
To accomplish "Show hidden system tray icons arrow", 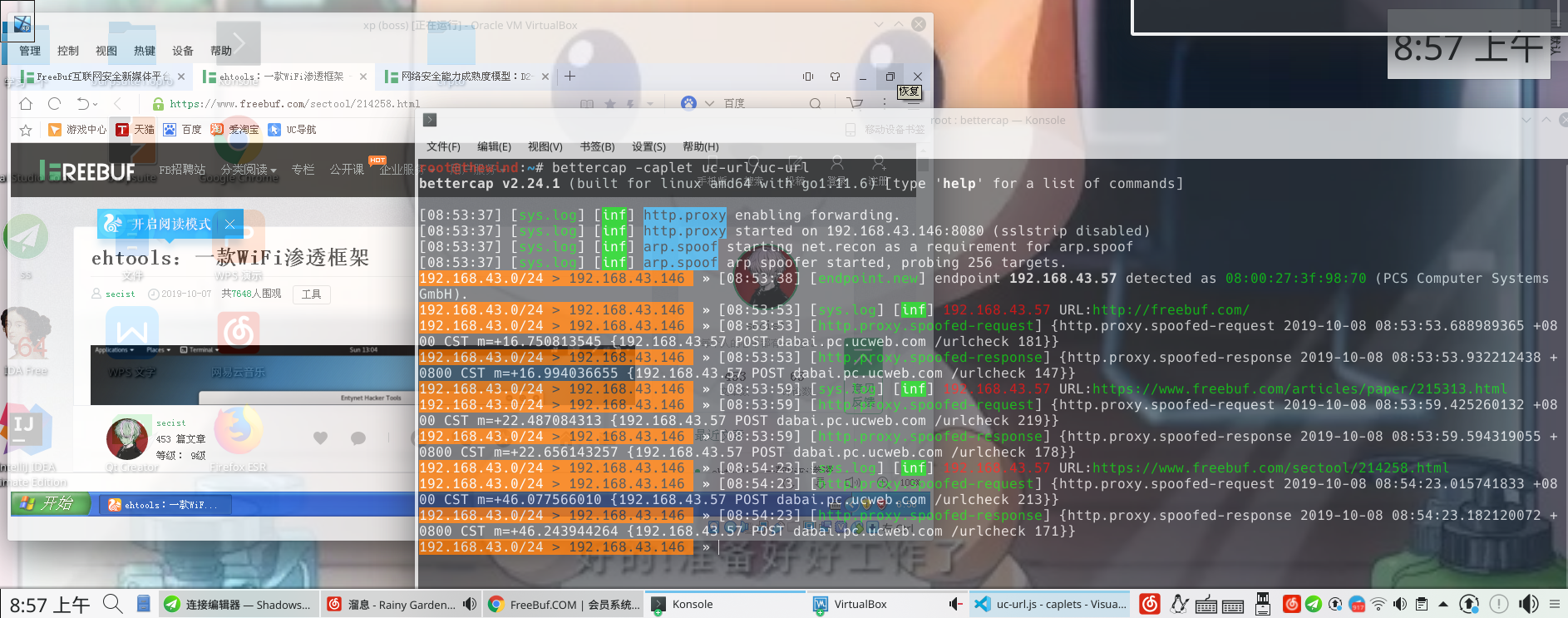I will click(1442, 604).
